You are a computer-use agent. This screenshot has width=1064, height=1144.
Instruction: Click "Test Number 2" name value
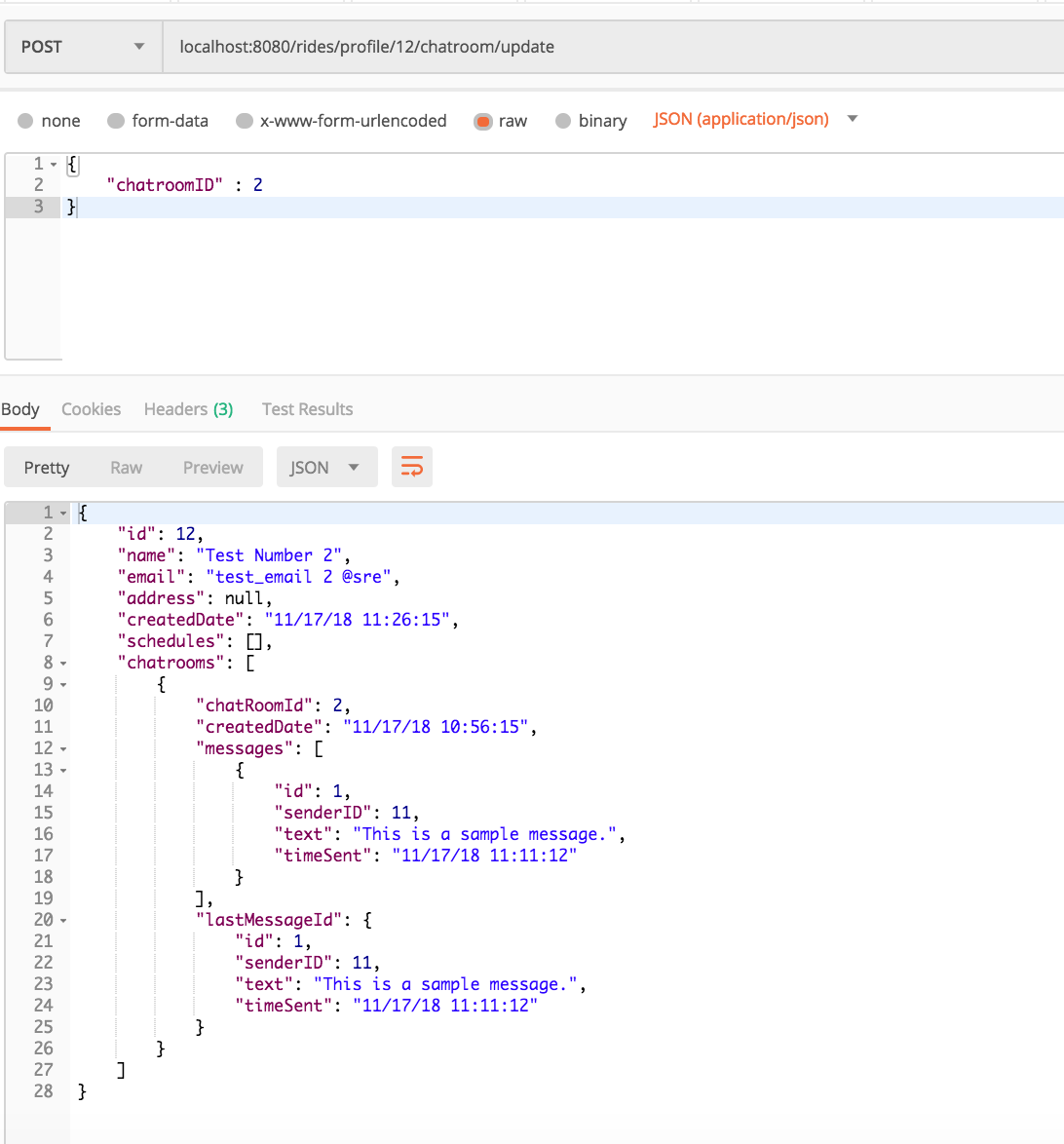(269, 556)
